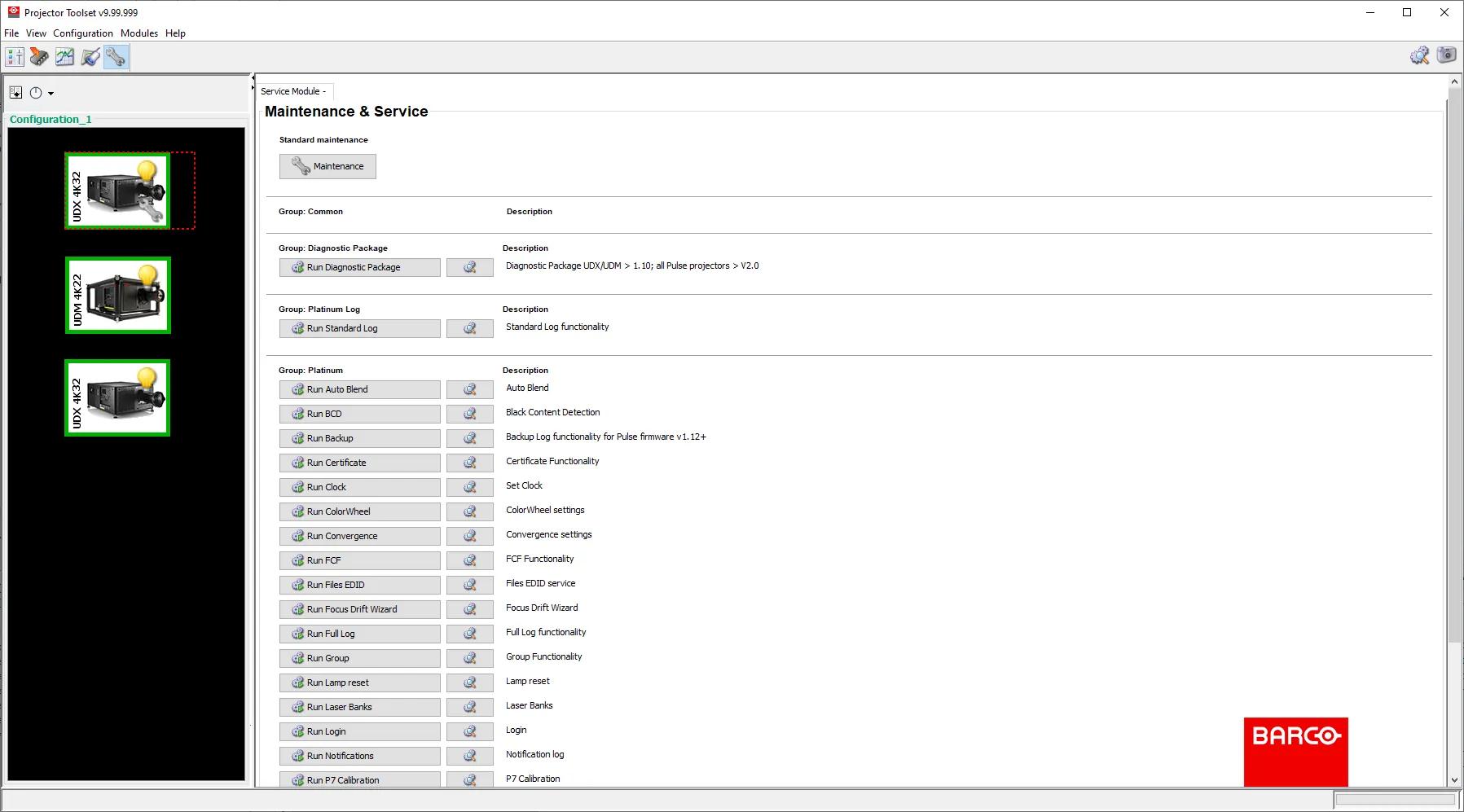
Task: Run the Diagnostic Package
Action: [x=359, y=267]
